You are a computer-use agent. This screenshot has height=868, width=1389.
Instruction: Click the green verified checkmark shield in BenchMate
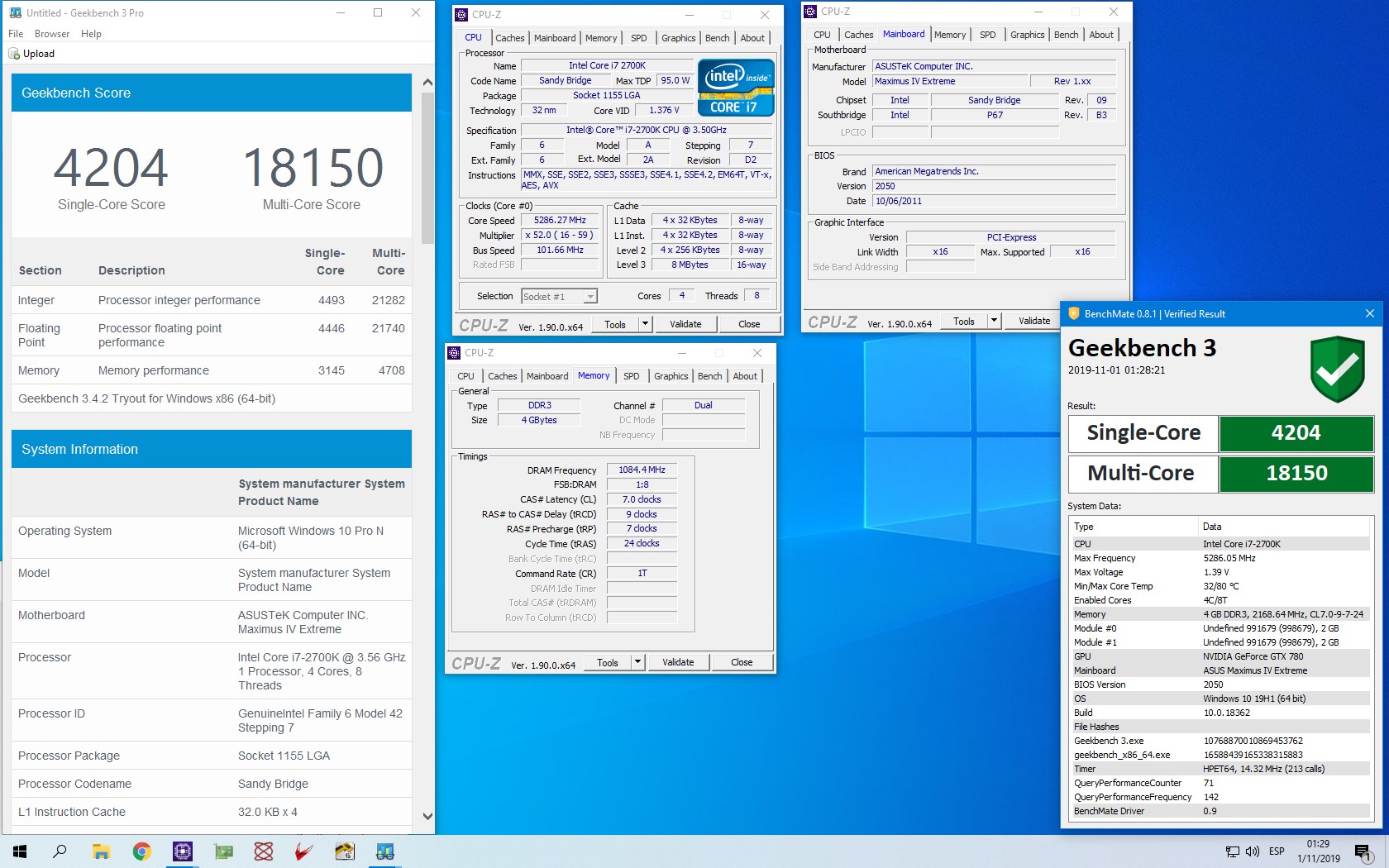[1337, 369]
